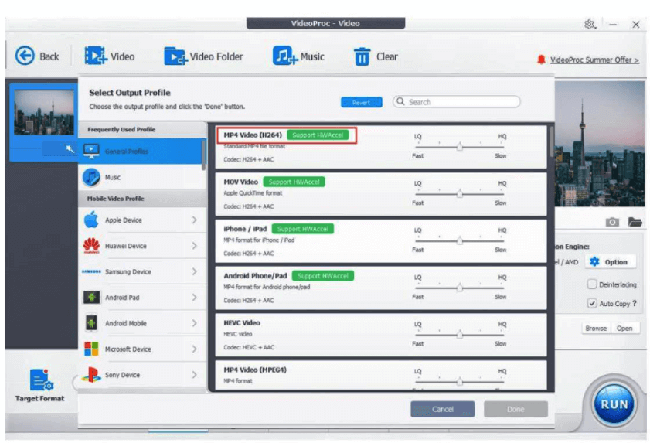The height and width of the screenshot is (443, 650).
Task: Click the Done button
Action: (x=516, y=409)
